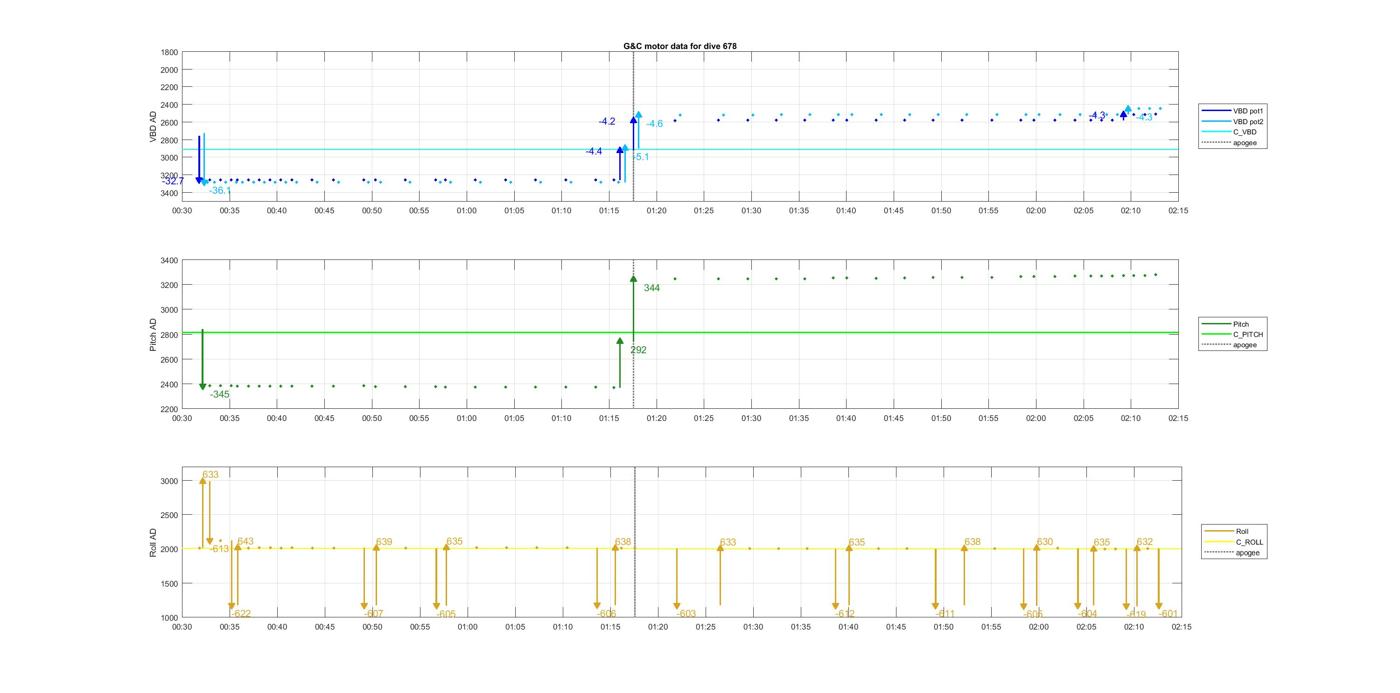Click the 'Pitch AD' y-axis label
This screenshot has height=693, width=1400.
[x=154, y=335]
